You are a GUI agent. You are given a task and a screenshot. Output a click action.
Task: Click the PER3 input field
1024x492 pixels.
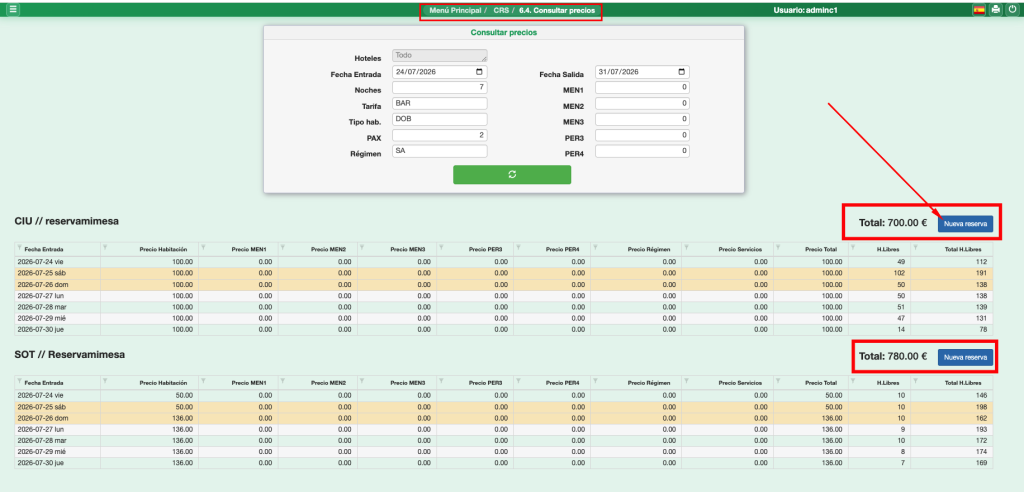tap(643, 135)
